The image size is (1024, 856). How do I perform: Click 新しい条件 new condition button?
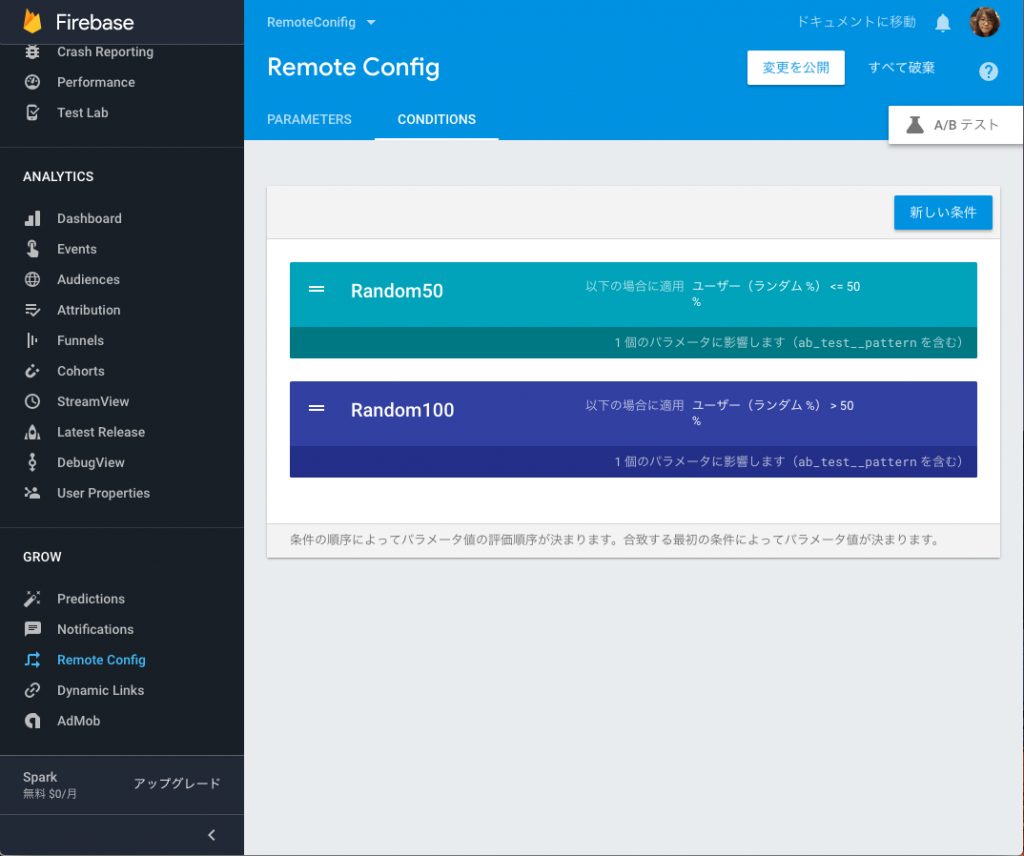coord(943,213)
